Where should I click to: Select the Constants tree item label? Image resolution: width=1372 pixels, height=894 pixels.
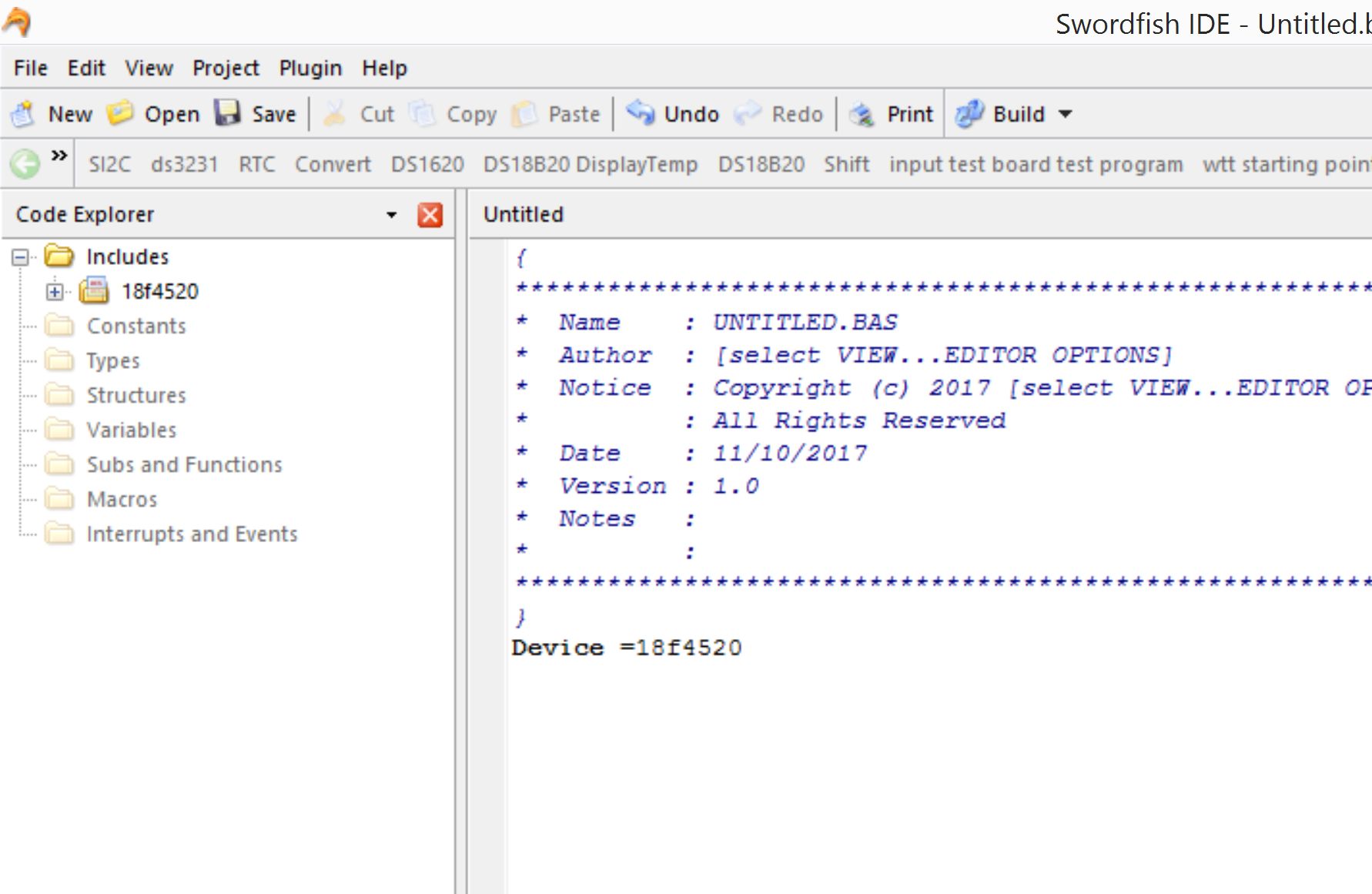tap(136, 326)
